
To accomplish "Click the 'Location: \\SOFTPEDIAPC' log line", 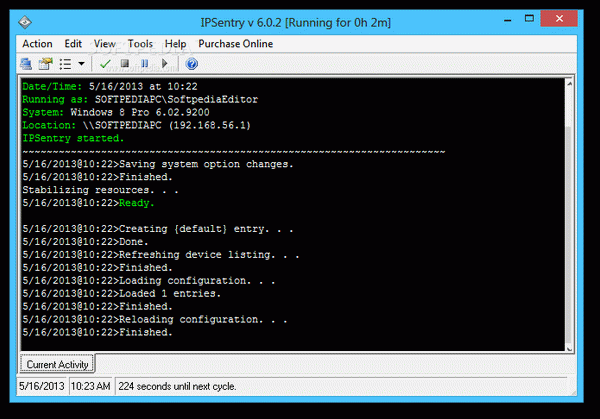I will (136, 125).
